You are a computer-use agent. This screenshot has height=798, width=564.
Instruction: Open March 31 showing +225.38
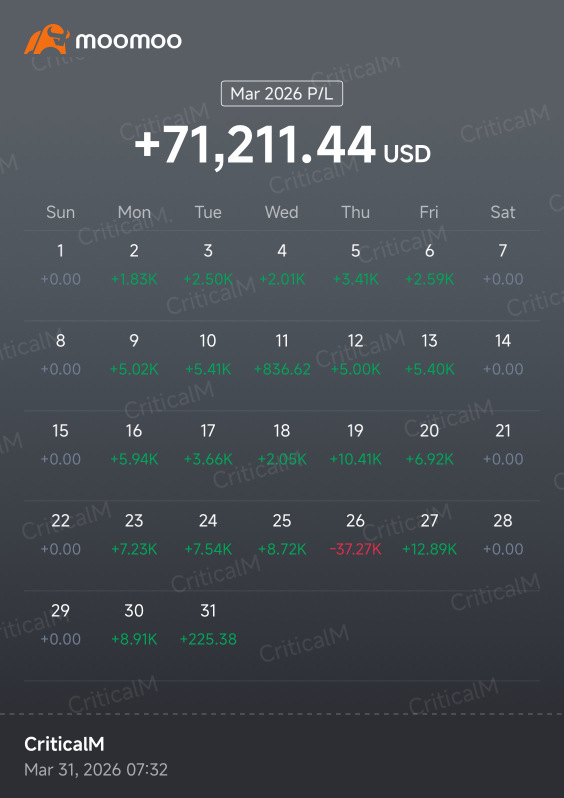[x=208, y=624]
